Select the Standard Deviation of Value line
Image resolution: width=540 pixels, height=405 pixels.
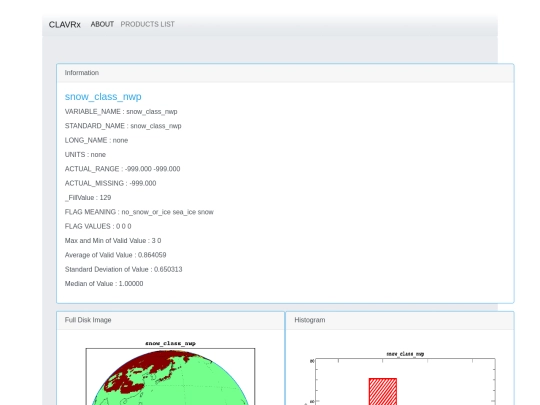click(123, 269)
